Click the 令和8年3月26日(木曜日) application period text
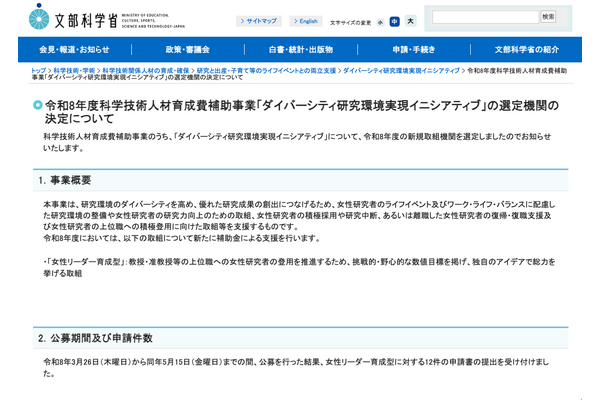 pyautogui.click(x=296, y=367)
